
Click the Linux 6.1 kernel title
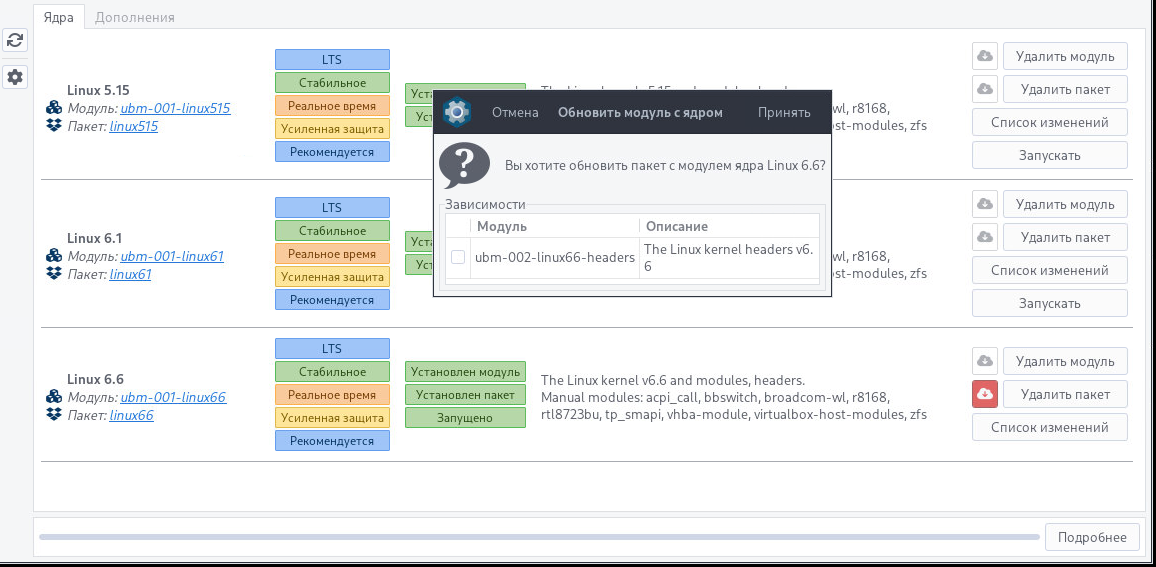point(94,238)
